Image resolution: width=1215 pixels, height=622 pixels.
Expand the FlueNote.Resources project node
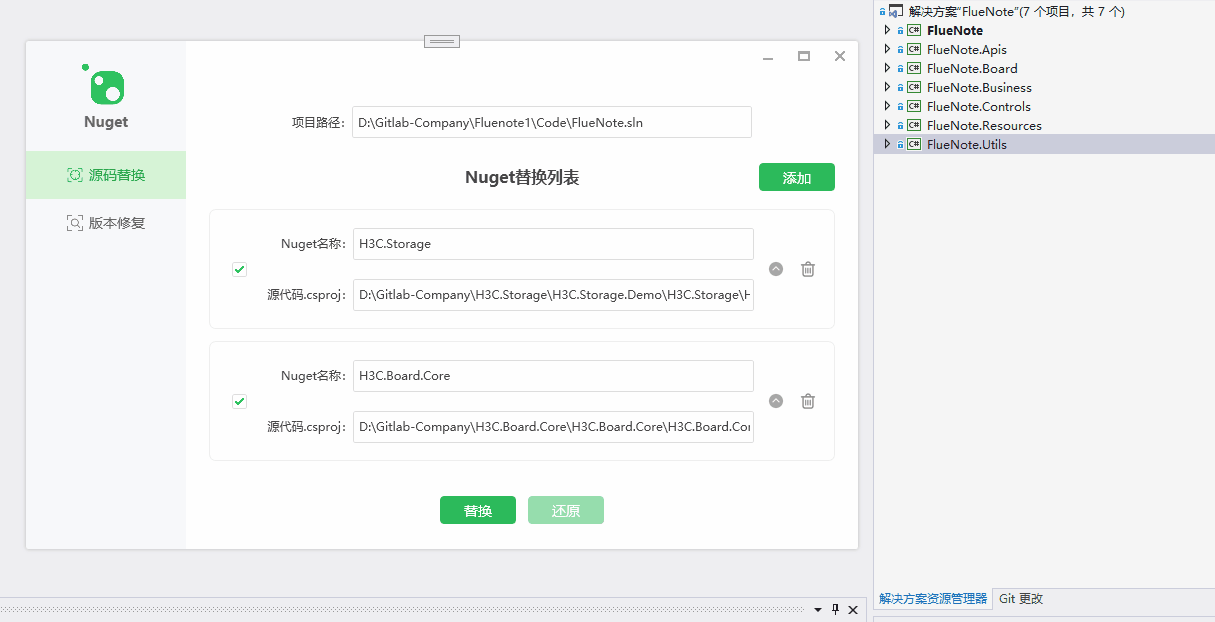click(x=886, y=125)
